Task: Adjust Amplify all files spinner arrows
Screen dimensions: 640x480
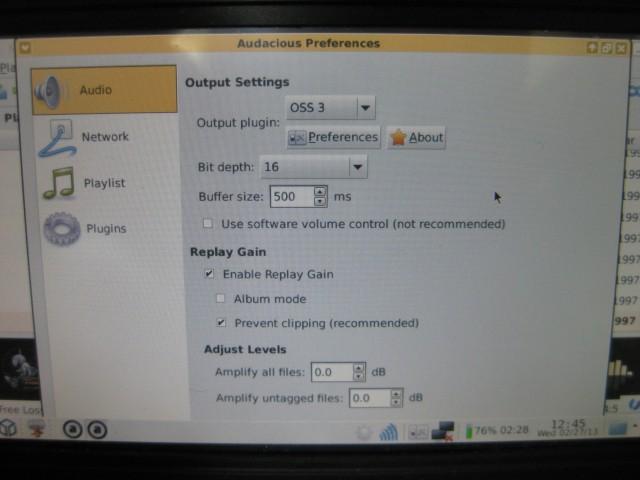Action: point(359,372)
